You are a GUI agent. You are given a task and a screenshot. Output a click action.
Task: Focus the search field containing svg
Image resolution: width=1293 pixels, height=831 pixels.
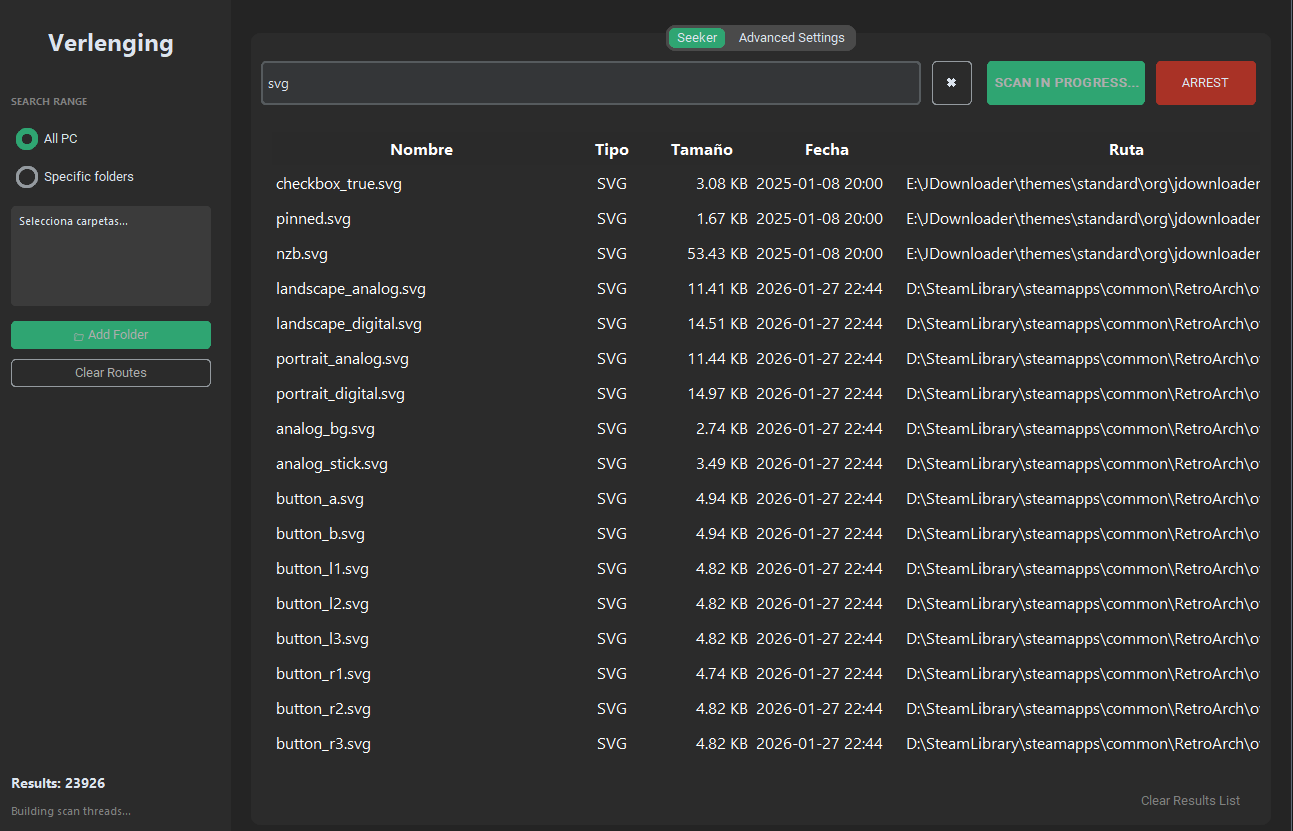coord(590,83)
